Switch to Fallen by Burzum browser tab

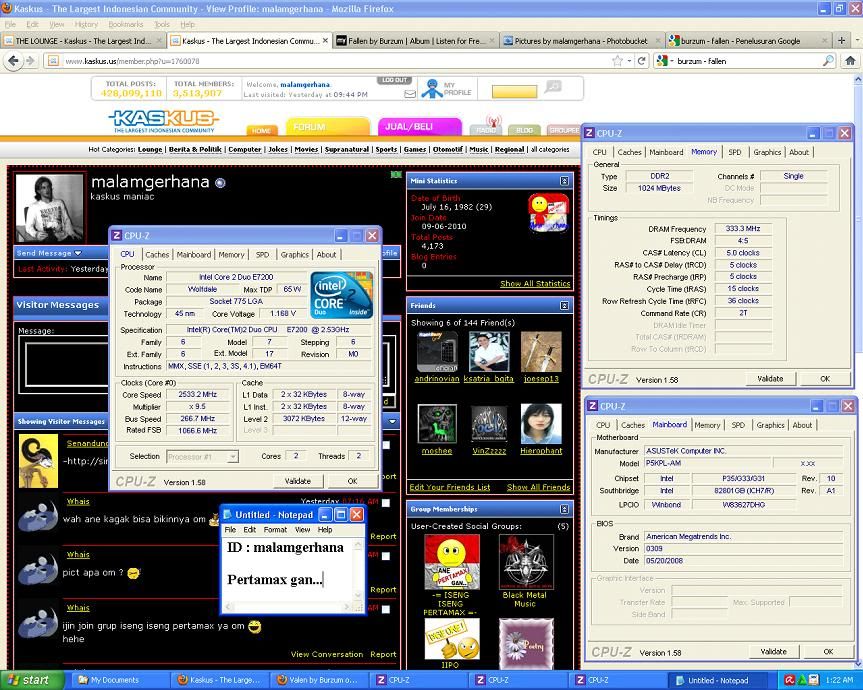416,41
